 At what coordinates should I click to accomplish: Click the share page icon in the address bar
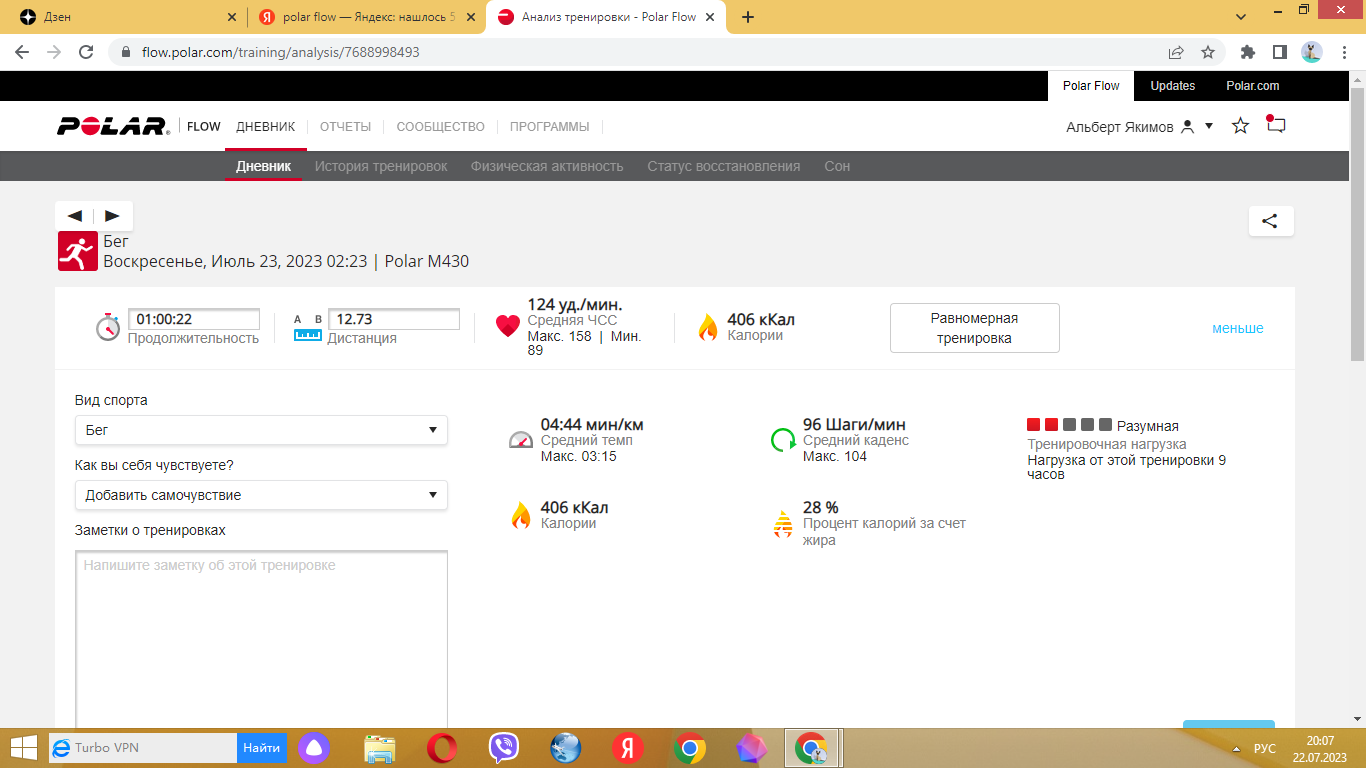click(x=1176, y=52)
